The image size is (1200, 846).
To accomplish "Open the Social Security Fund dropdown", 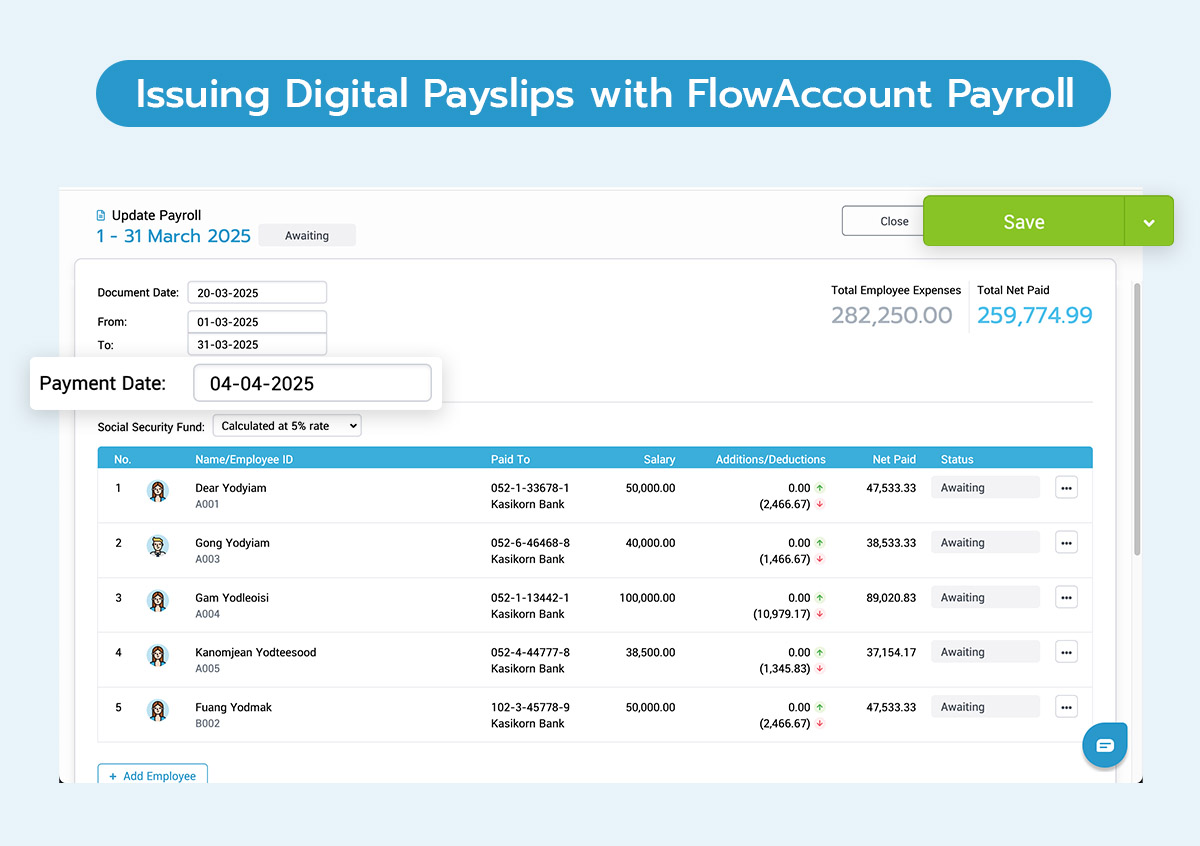I will click(287, 425).
